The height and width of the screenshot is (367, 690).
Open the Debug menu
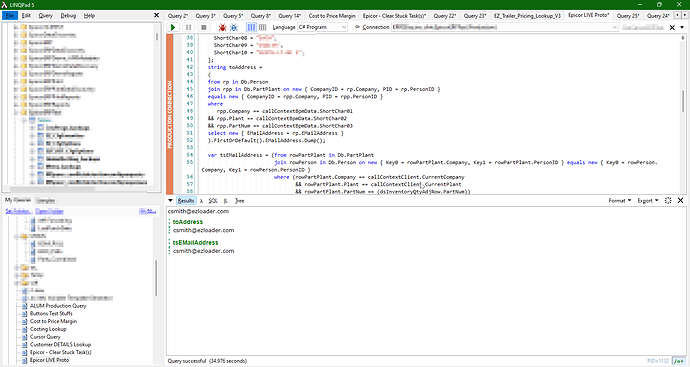click(x=68, y=15)
